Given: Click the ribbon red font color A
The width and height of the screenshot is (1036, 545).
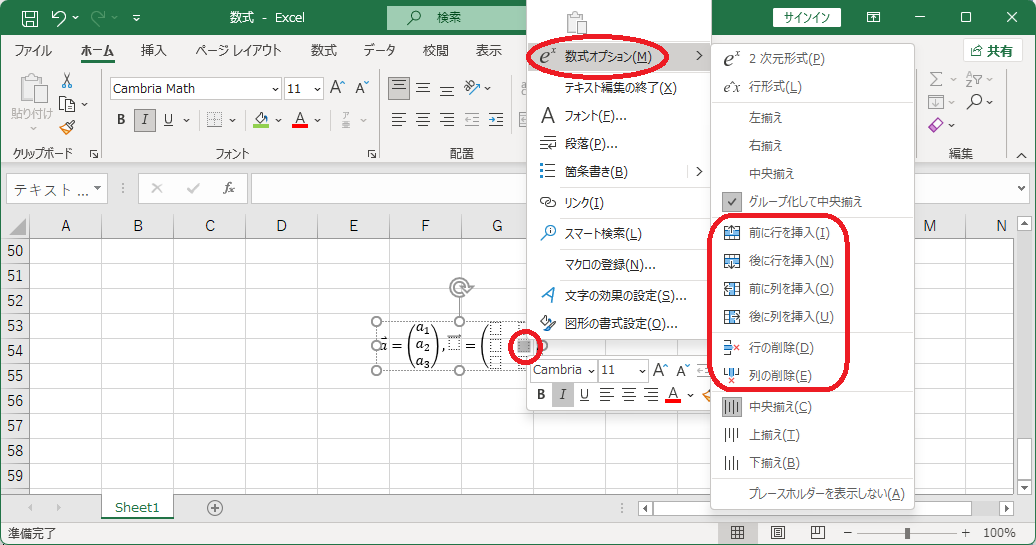Looking at the screenshot, I should [x=300, y=120].
